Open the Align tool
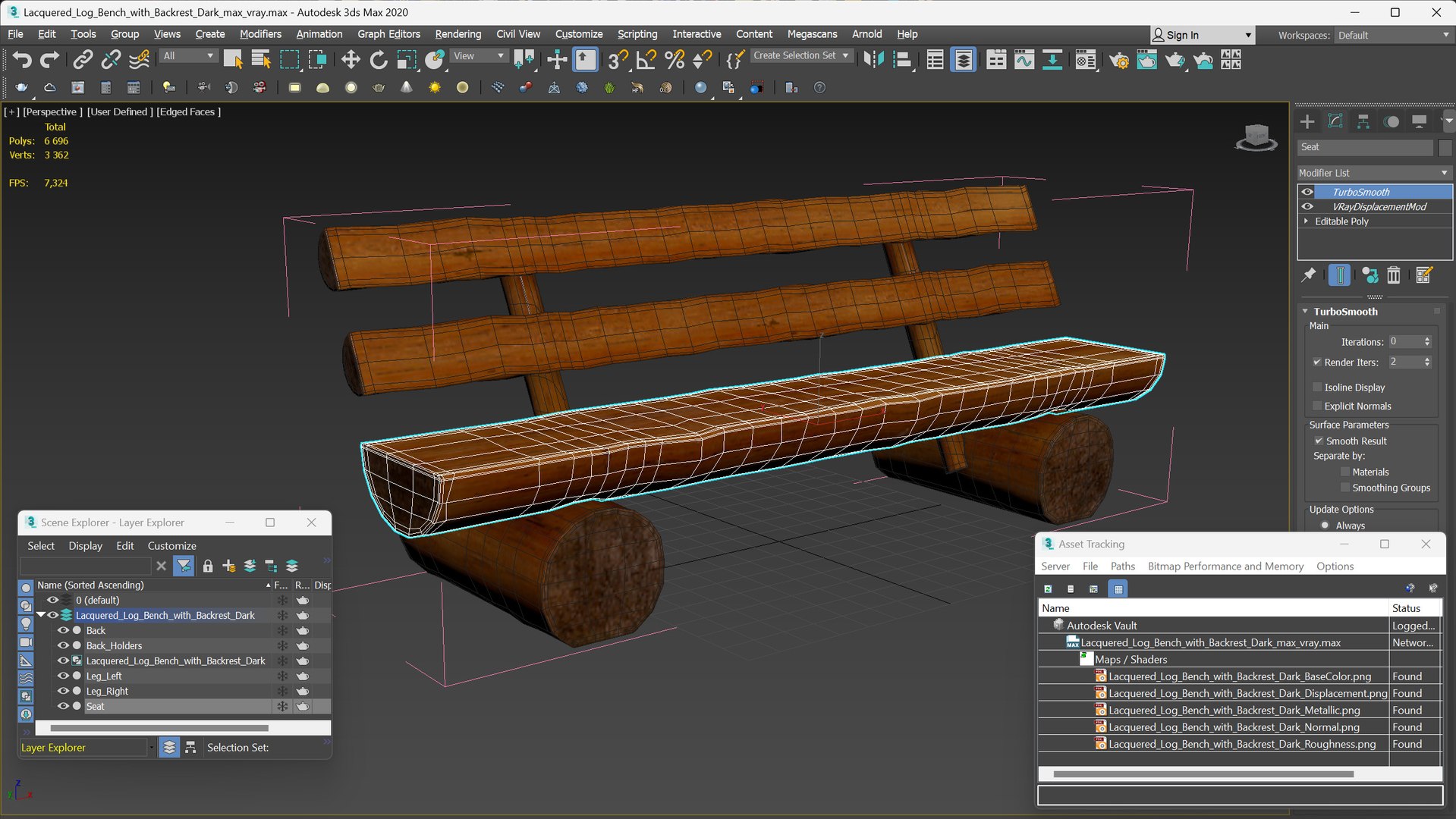This screenshot has width=1456, height=819. tap(902, 59)
